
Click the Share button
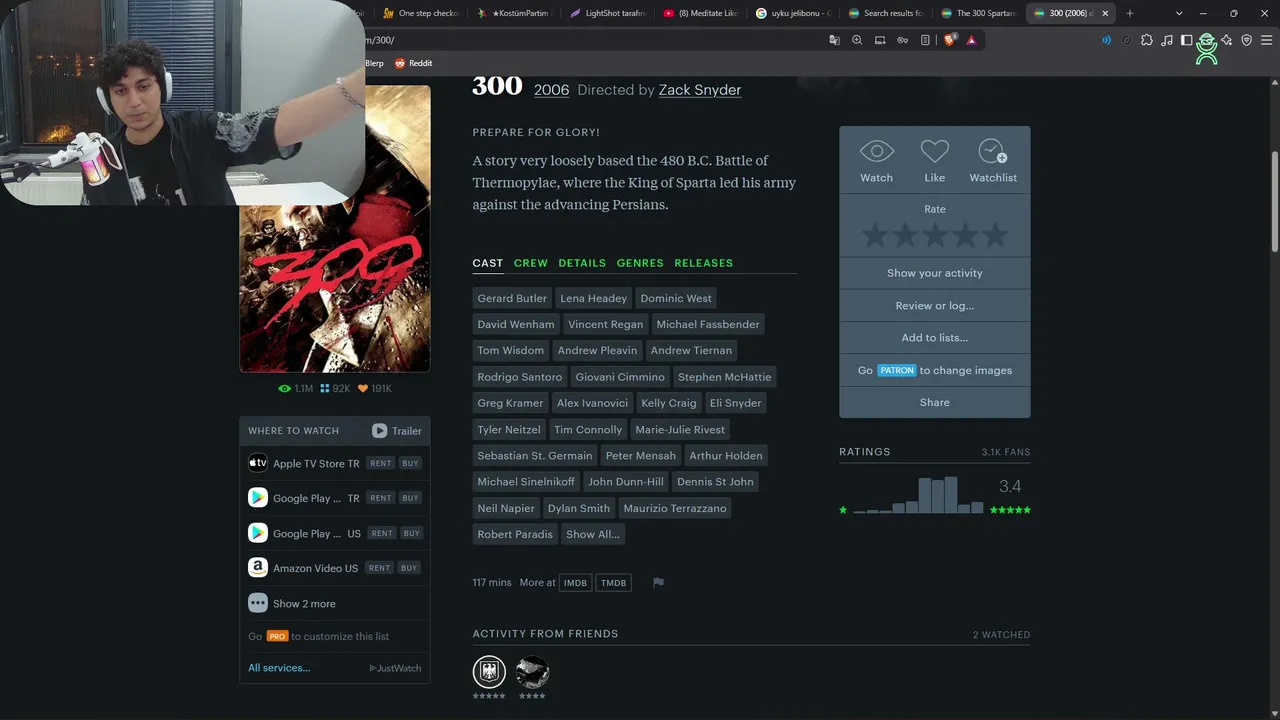[935, 402]
